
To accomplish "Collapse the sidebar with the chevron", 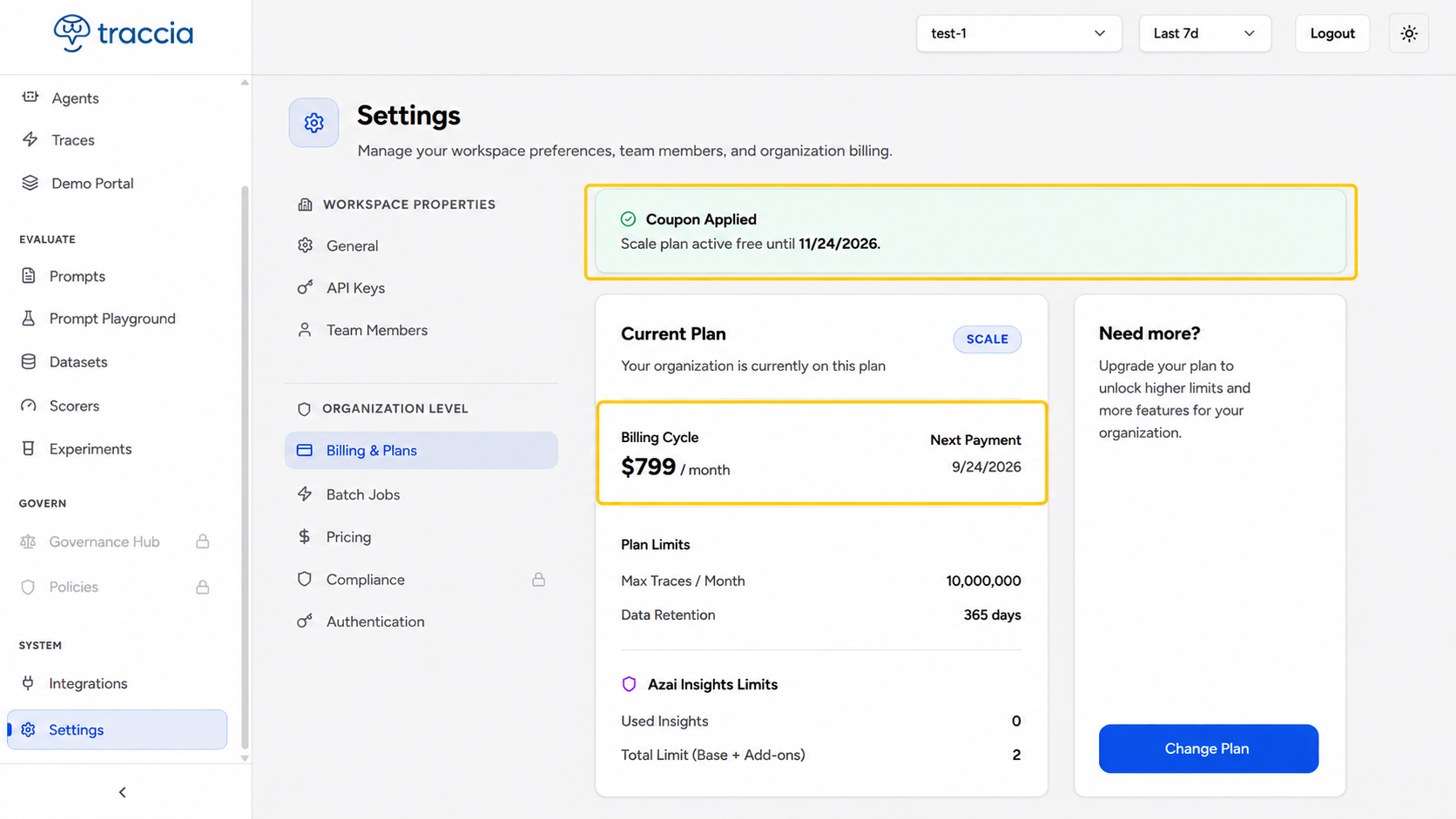I will (122, 792).
